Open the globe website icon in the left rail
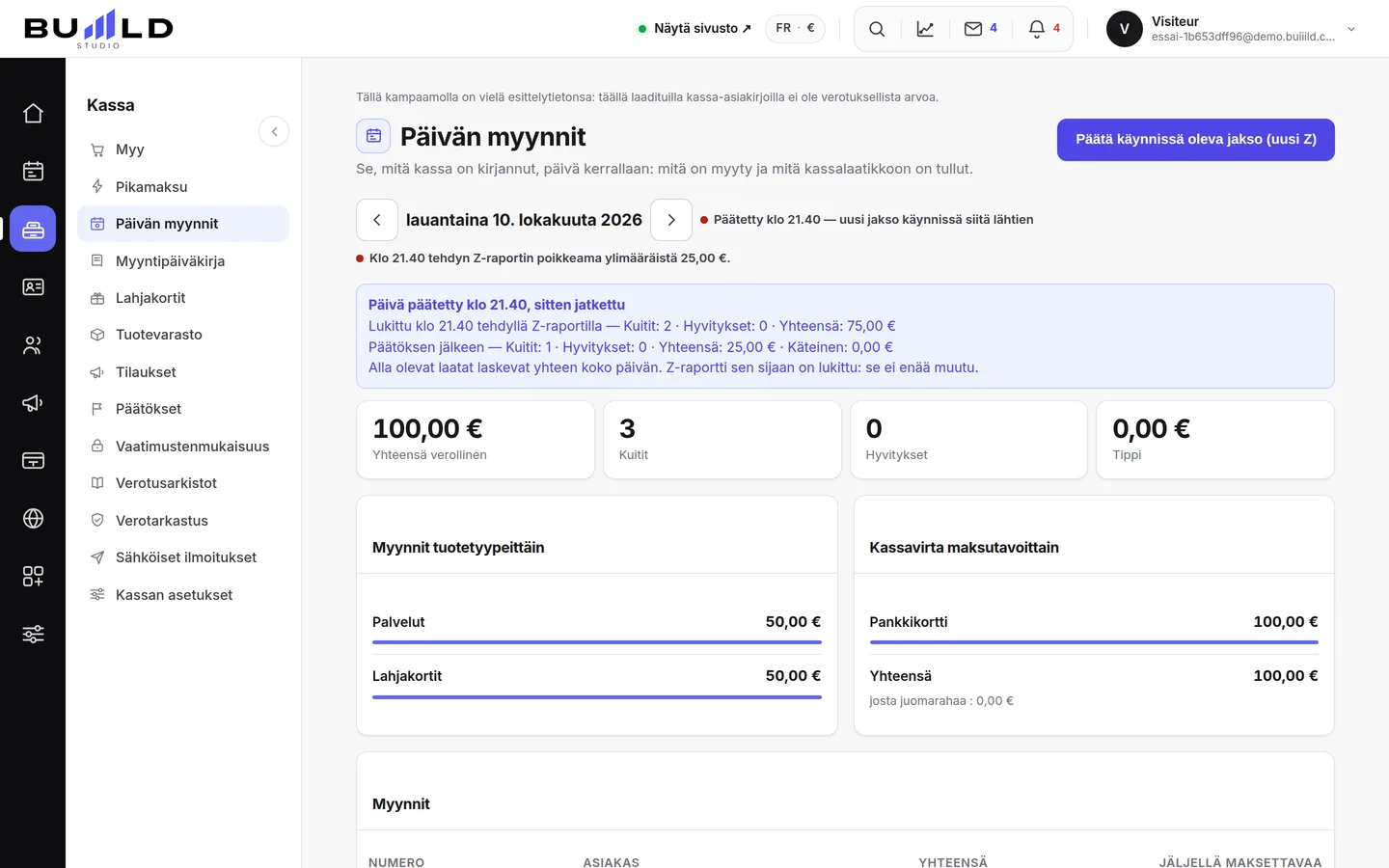Screen dimensions: 1389x868 click(x=33, y=518)
